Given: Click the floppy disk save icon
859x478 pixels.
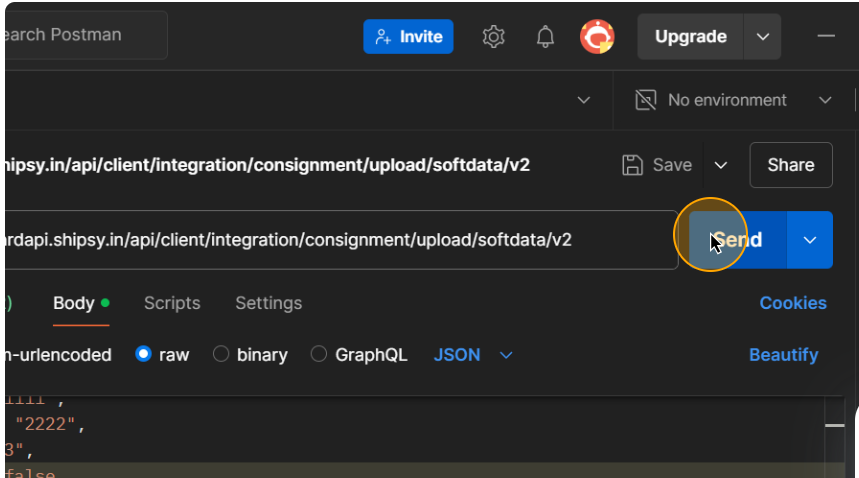Looking at the screenshot, I should click(x=632, y=165).
